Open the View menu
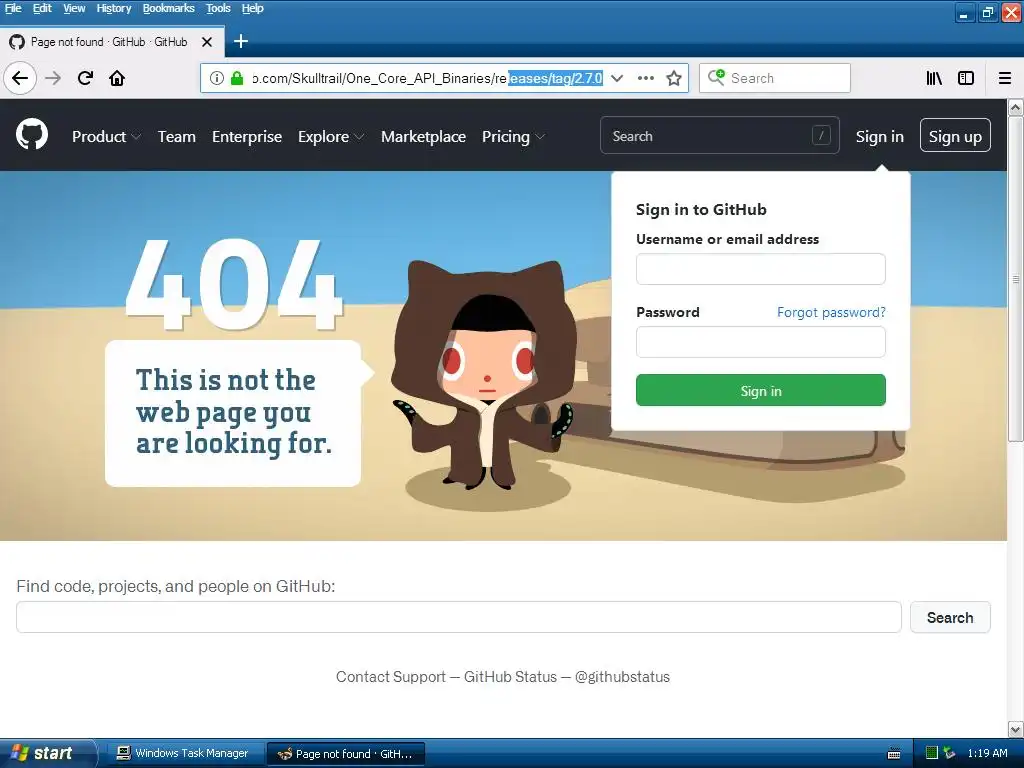1024x768 pixels. (74, 8)
